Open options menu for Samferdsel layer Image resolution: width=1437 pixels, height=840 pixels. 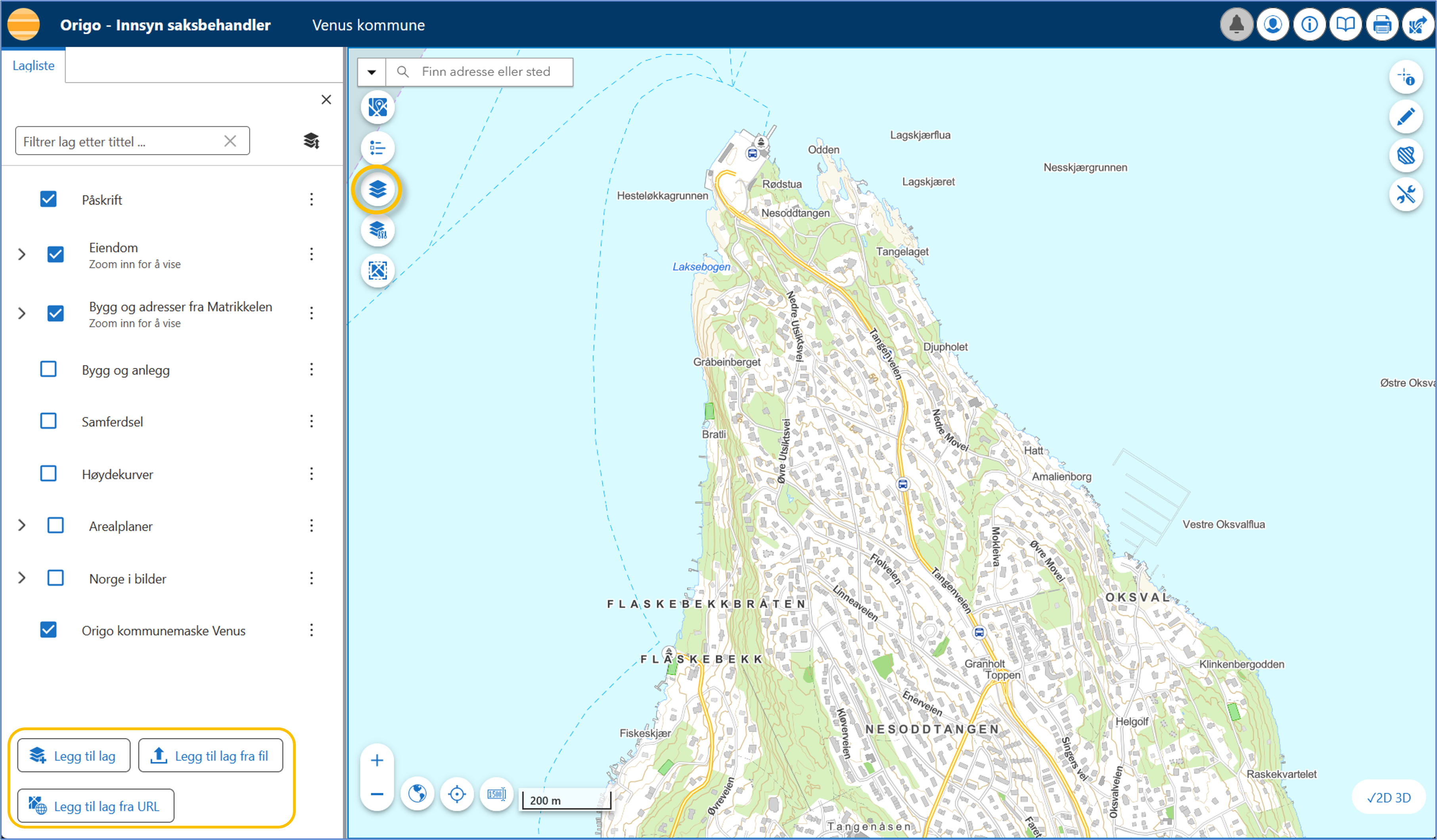click(x=311, y=421)
